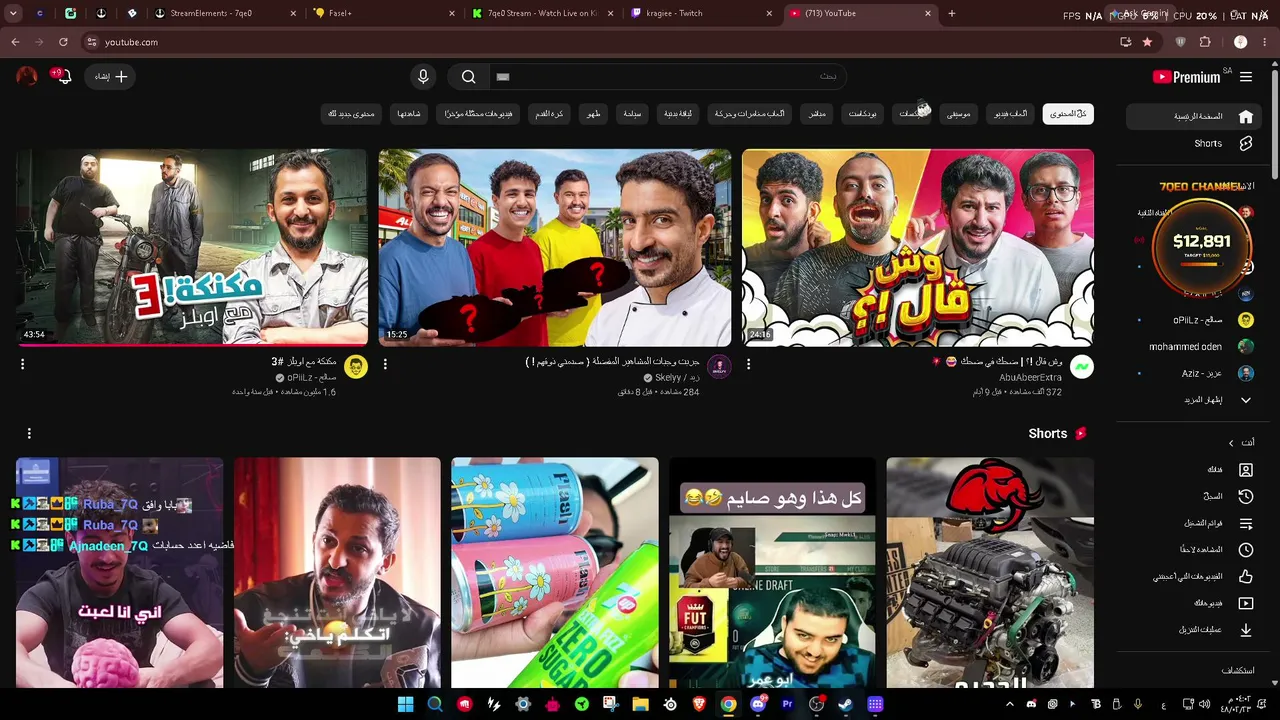This screenshot has height=720, width=1280.
Task: Open browser extensions puzzle icon
Action: [x=1205, y=42]
